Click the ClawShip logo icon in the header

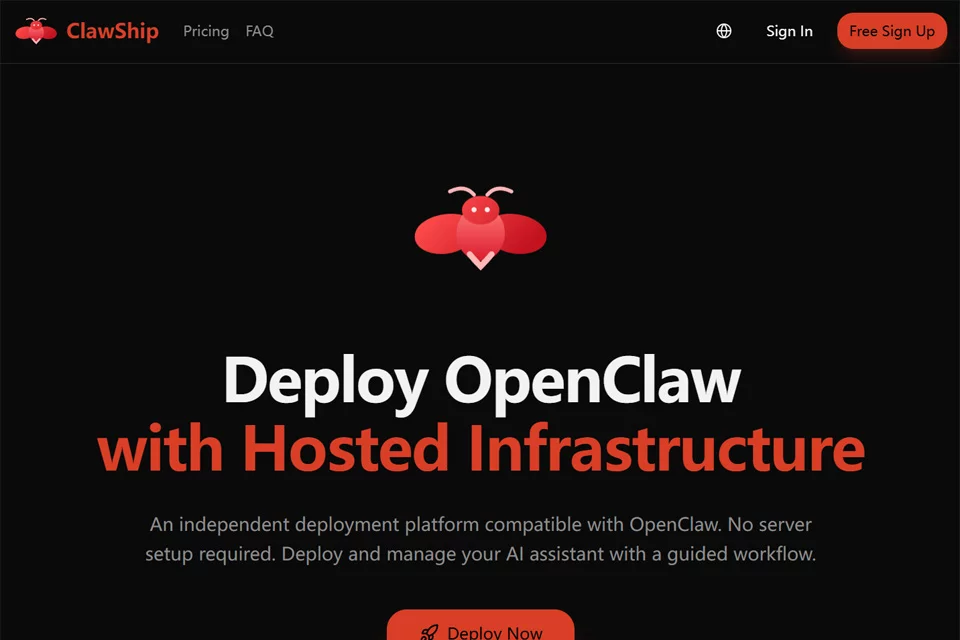click(x=36, y=31)
